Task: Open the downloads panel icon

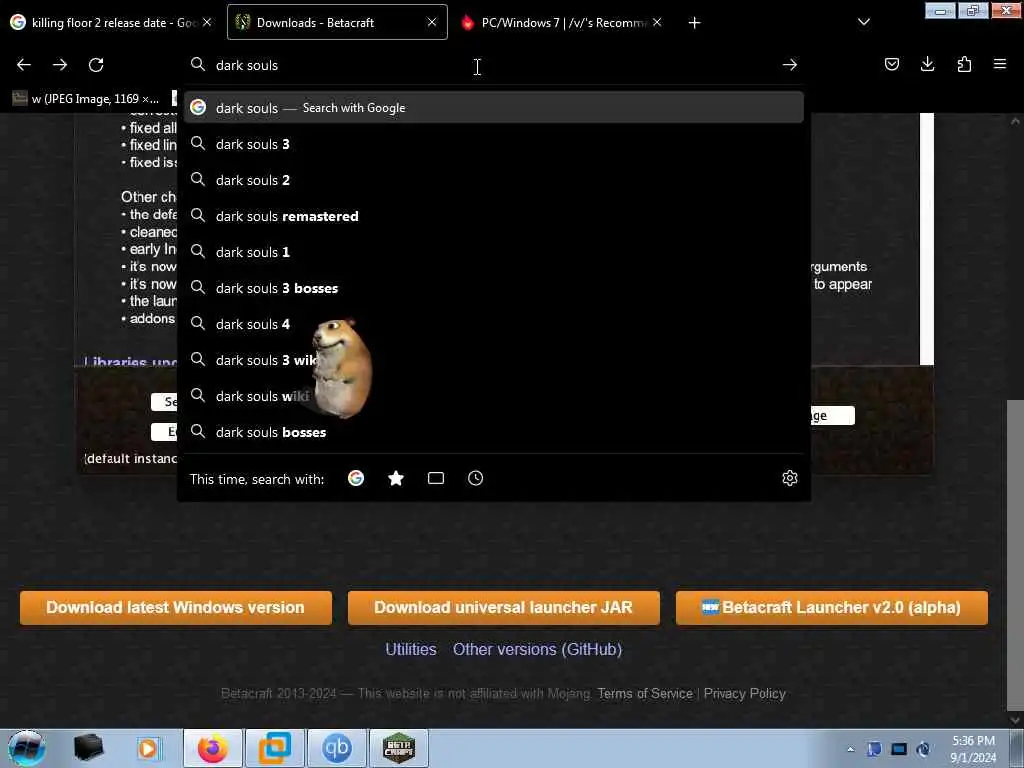Action: (x=927, y=64)
